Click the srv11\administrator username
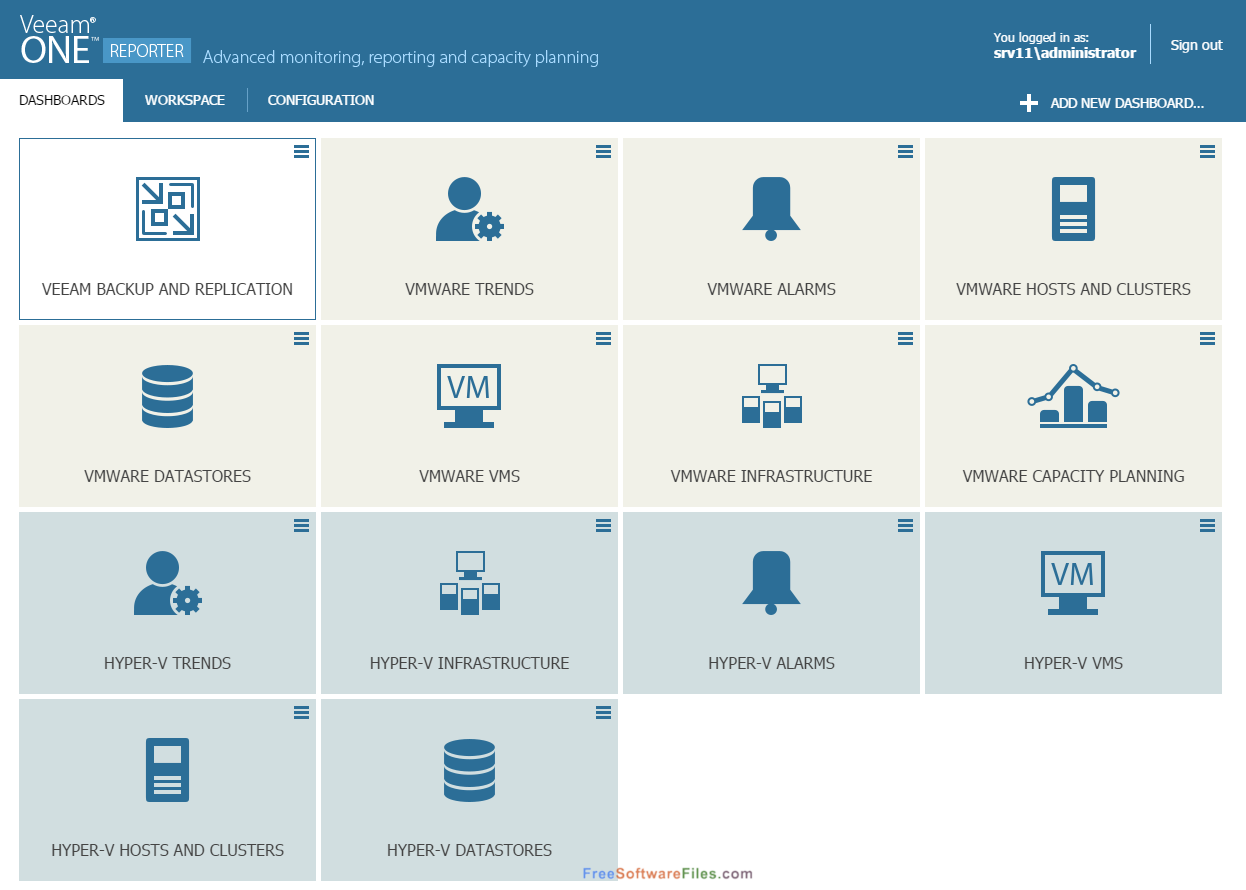This screenshot has height=890, width=1246. (1064, 53)
